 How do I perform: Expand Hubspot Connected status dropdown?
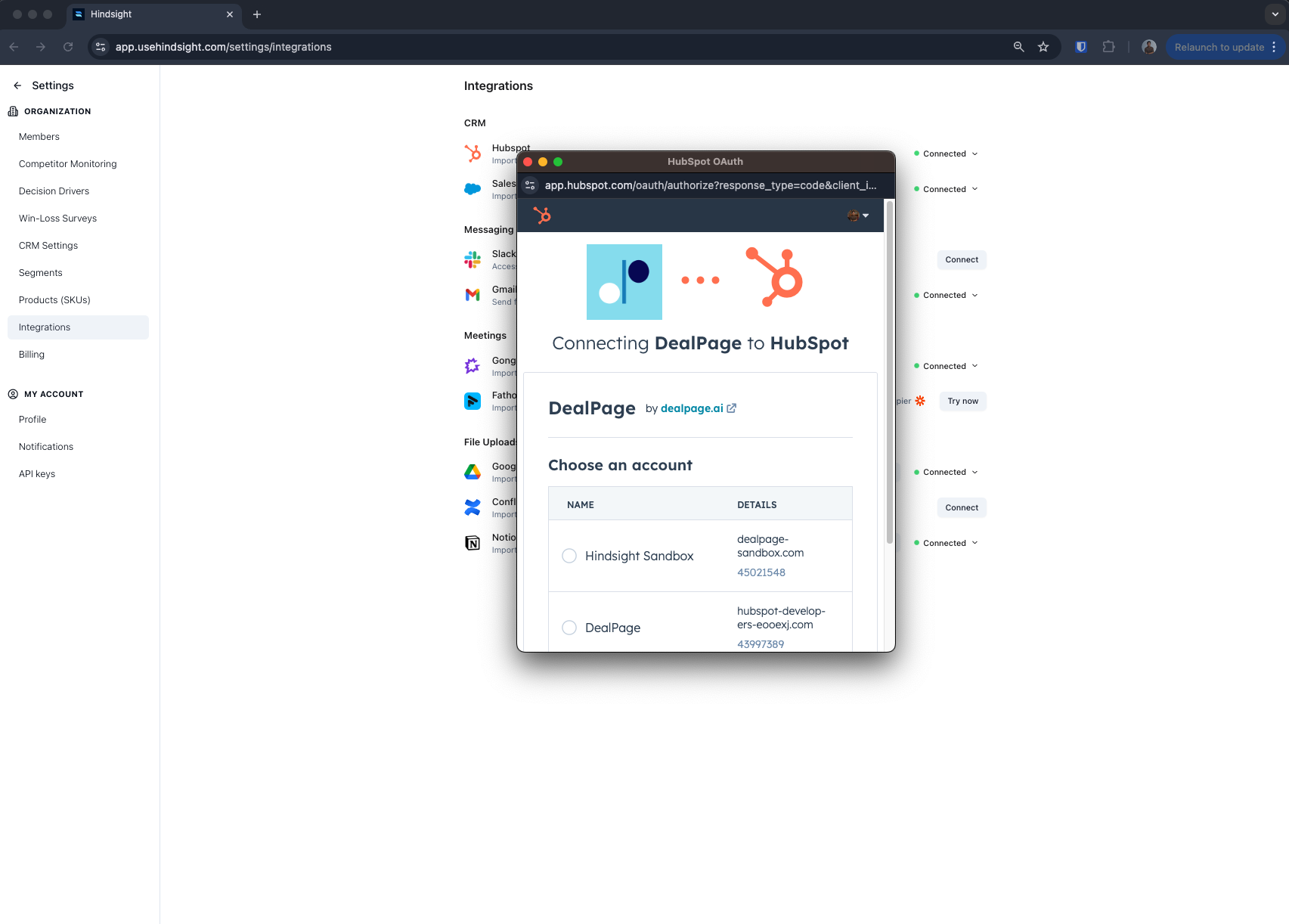click(x=946, y=153)
